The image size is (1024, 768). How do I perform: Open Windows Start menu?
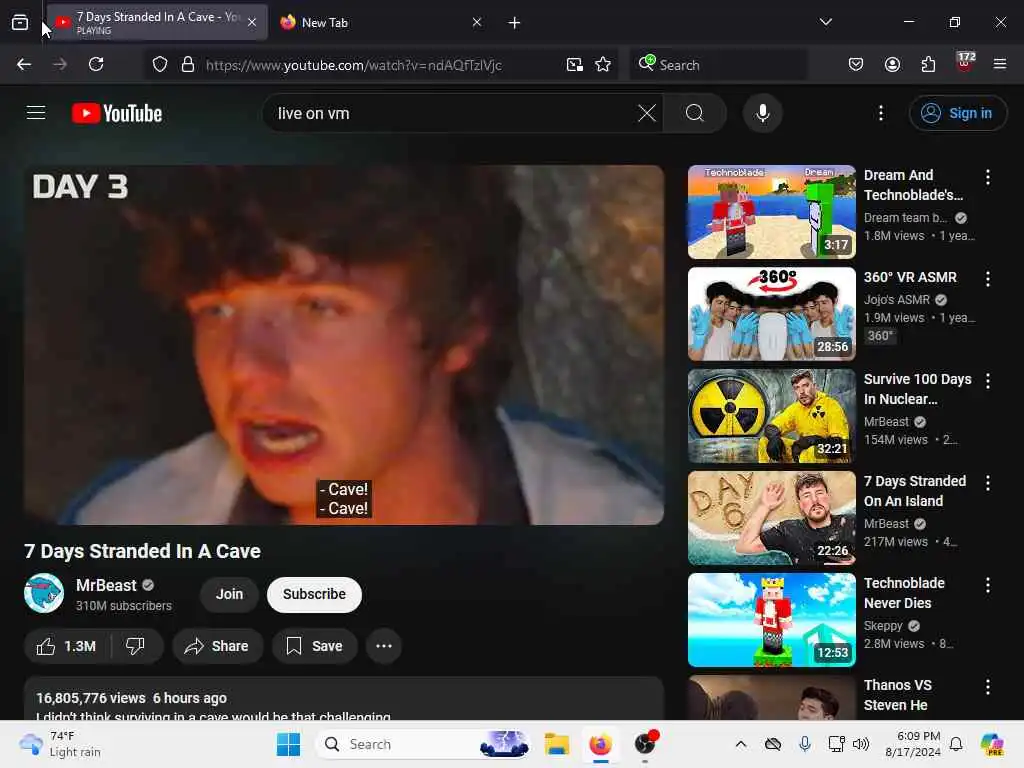pos(288,744)
